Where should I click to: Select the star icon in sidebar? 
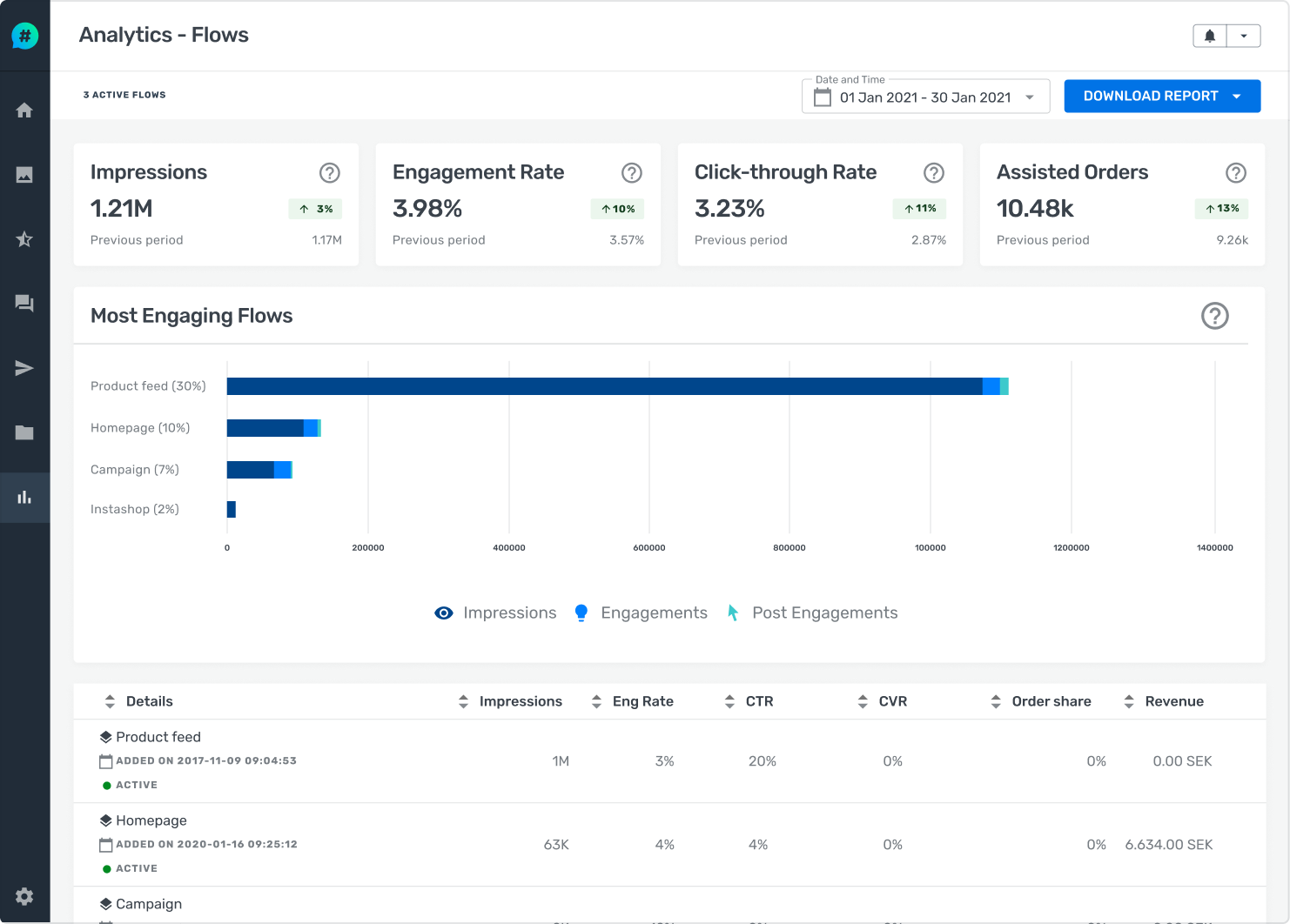[24, 239]
